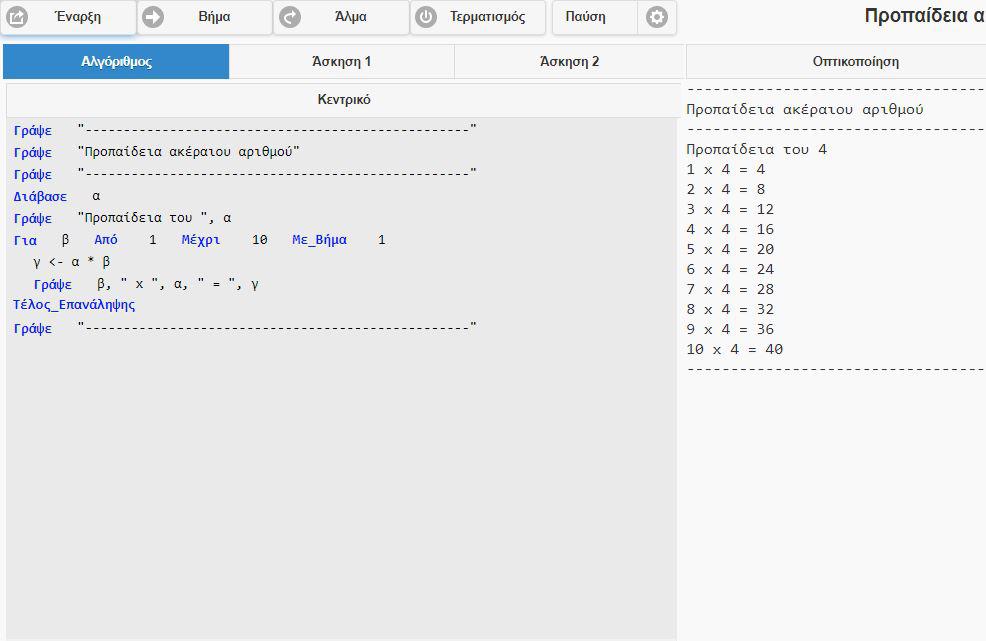Click the loop end value 10
Screen dimensions: 986x641
260,240
